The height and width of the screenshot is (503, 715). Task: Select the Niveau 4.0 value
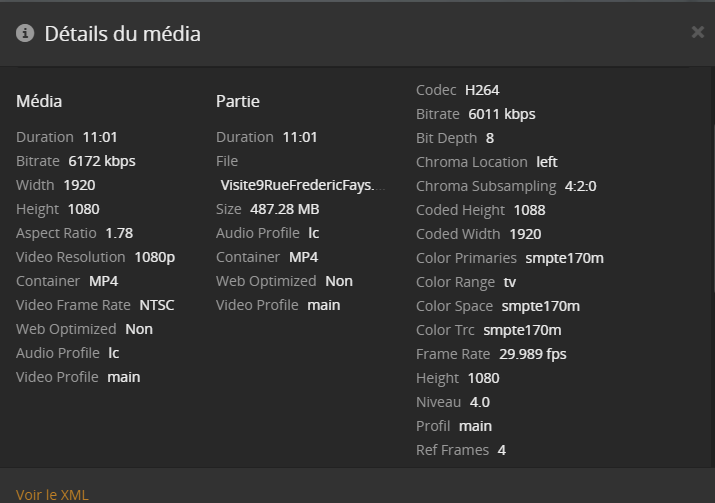[x=480, y=402]
